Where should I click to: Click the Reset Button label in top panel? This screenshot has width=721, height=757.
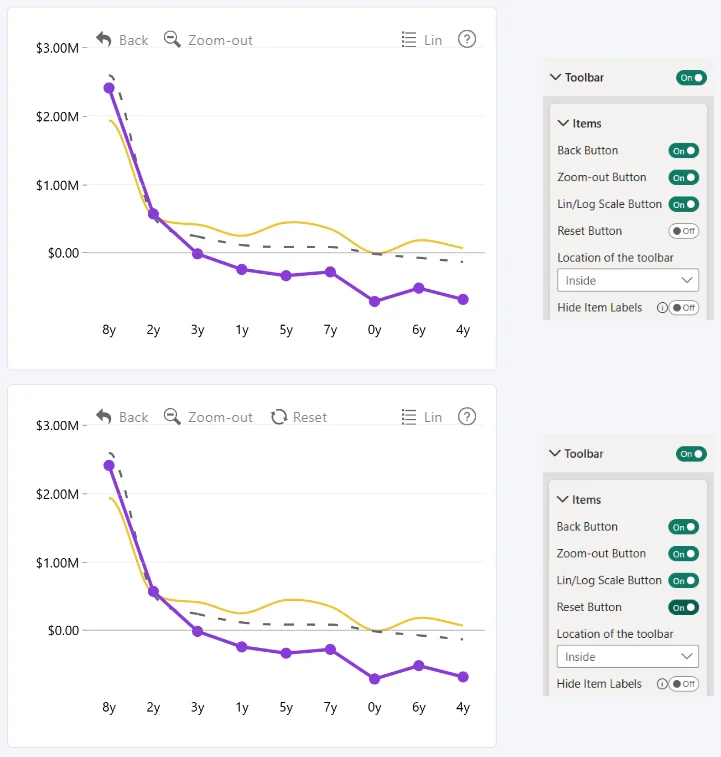pos(589,231)
